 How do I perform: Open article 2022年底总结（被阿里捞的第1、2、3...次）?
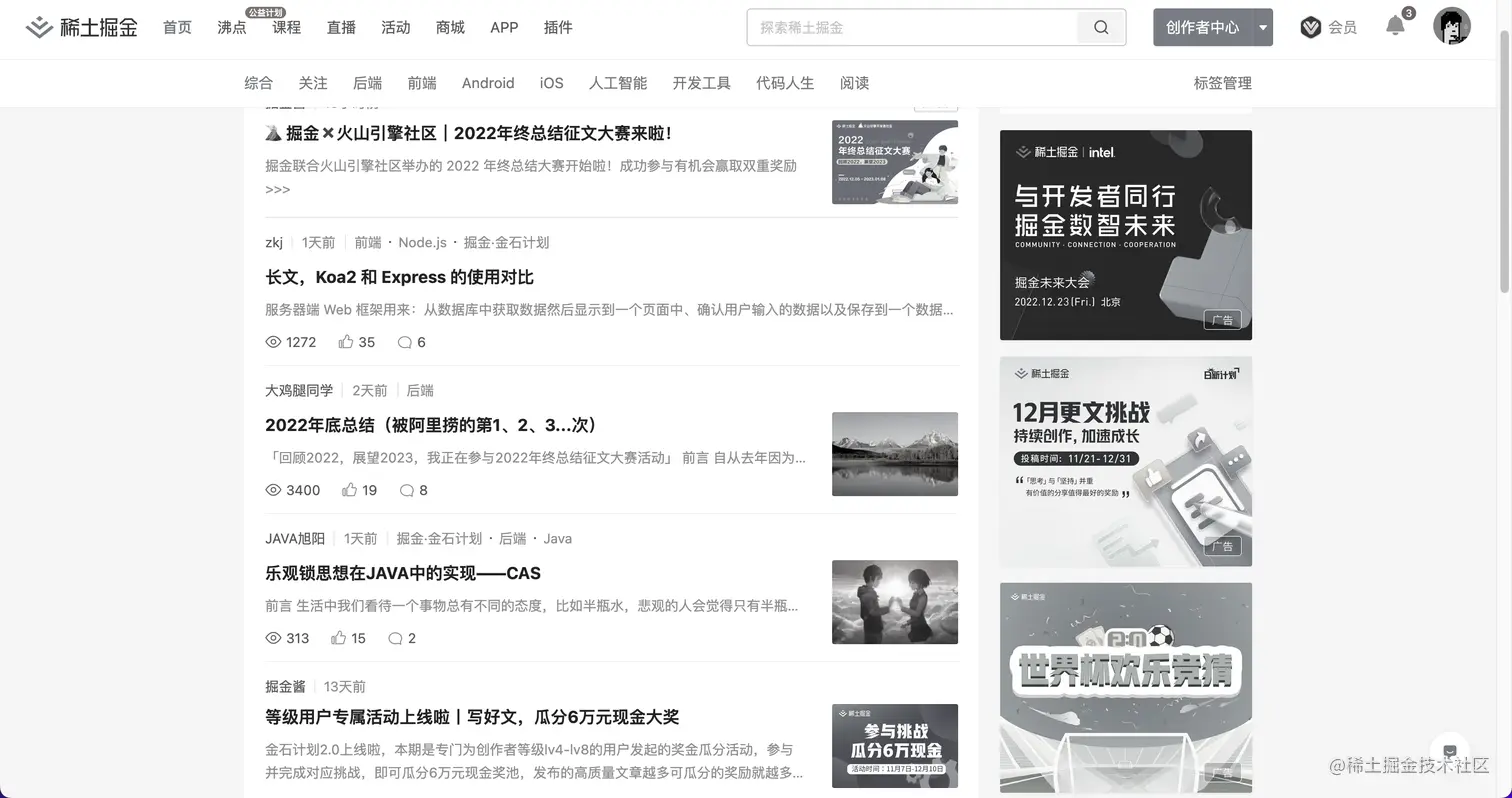[431, 425]
